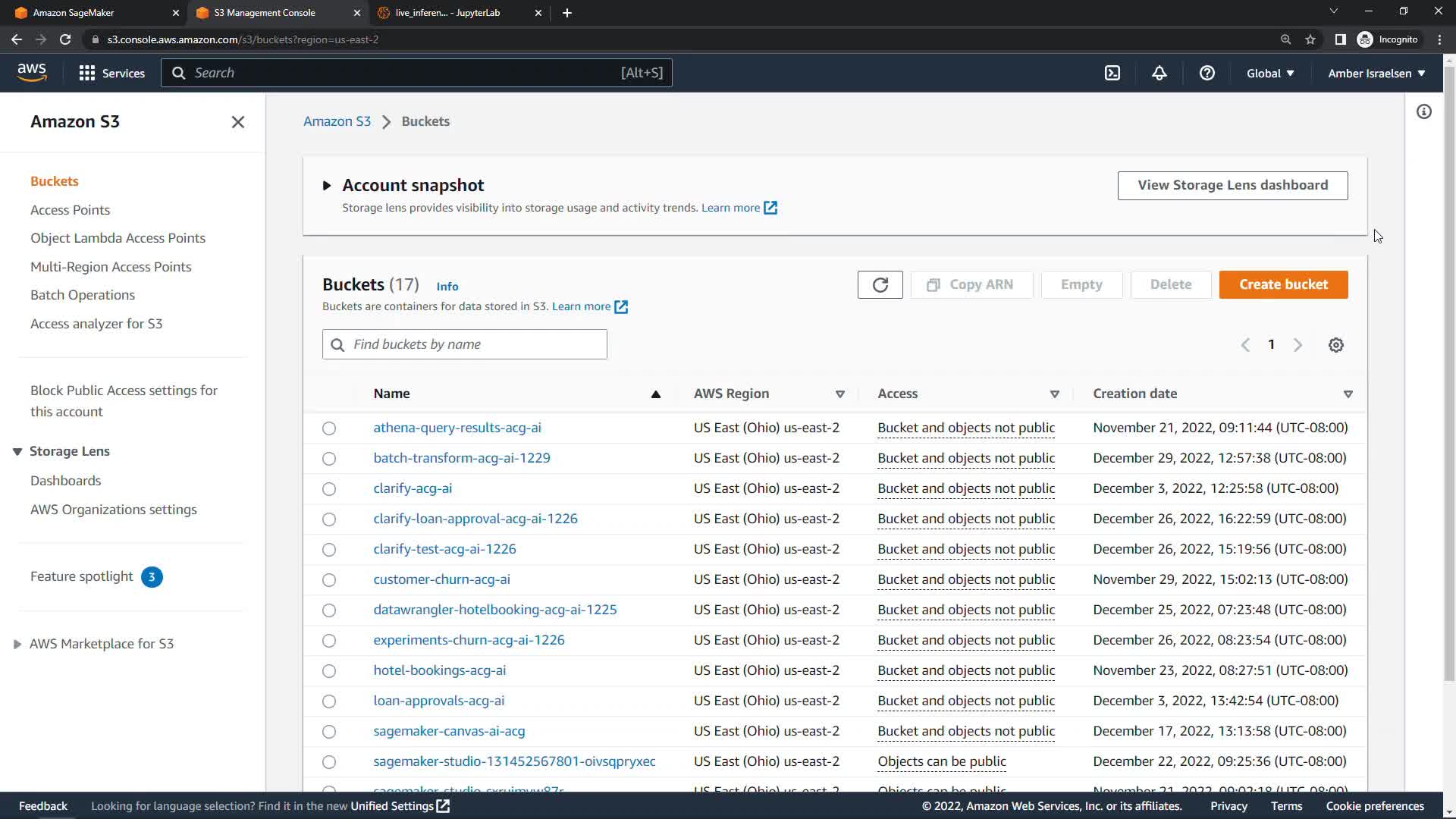Screen dimensions: 1456x819
Task: Click the Create bucket button
Action: 1283,284
